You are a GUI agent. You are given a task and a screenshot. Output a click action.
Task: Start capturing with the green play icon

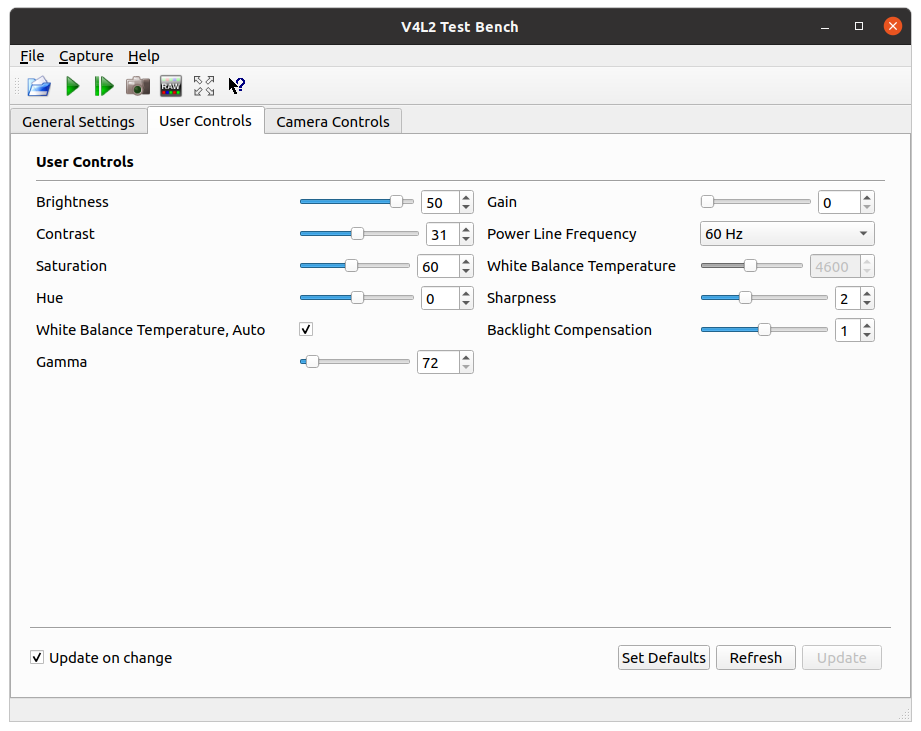[x=72, y=86]
